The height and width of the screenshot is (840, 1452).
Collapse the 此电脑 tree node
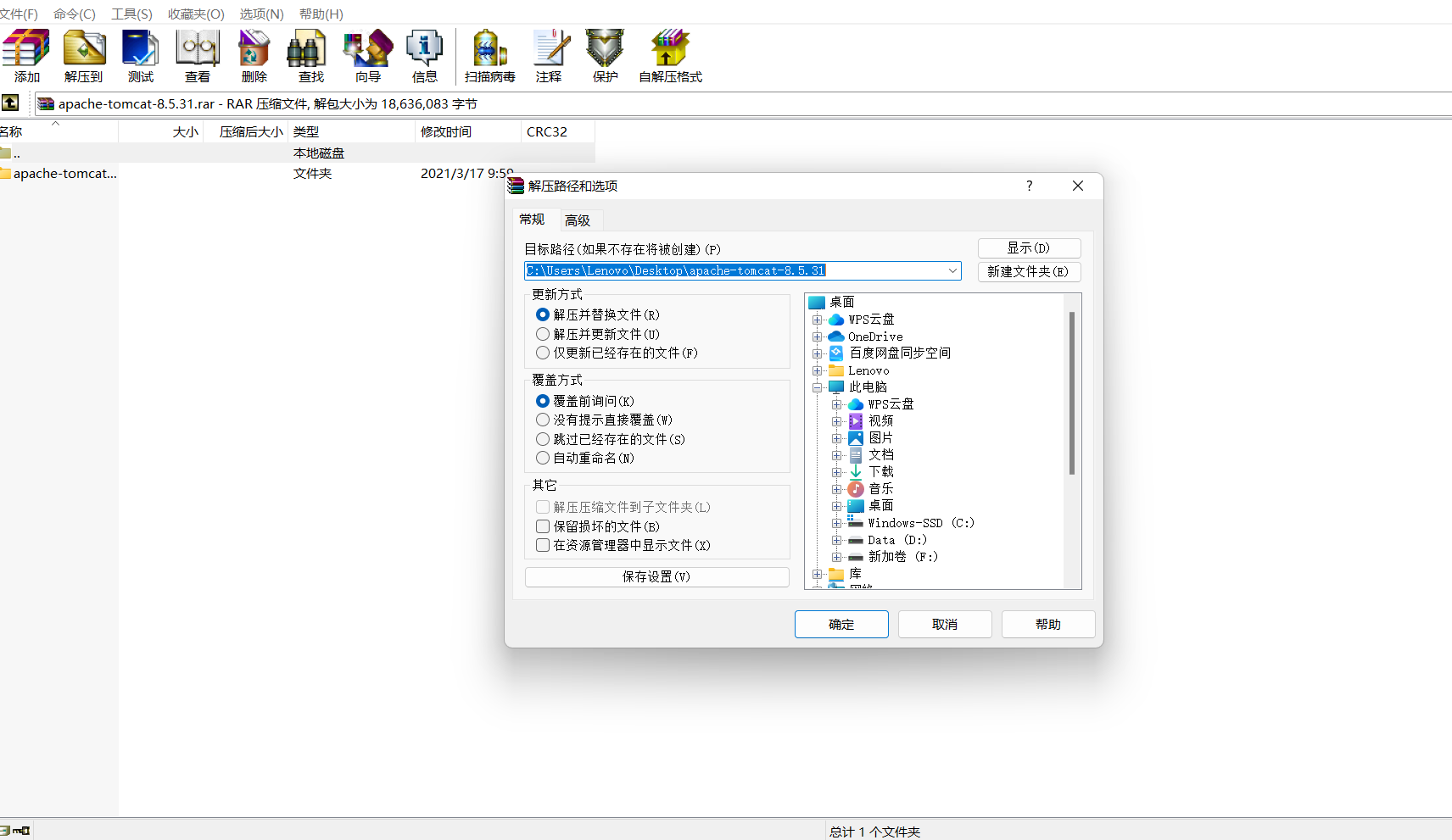coord(818,387)
